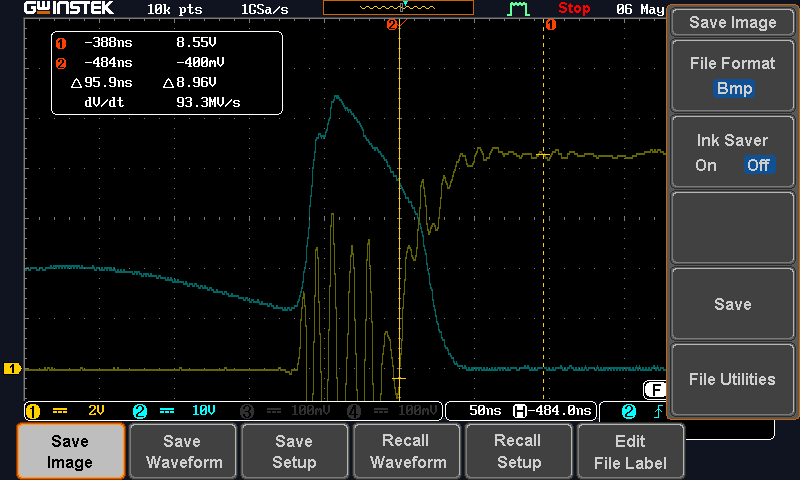Open the Recall Setup menu
Image resolution: width=800 pixels, height=480 pixels.
pyautogui.click(x=518, y=451)
